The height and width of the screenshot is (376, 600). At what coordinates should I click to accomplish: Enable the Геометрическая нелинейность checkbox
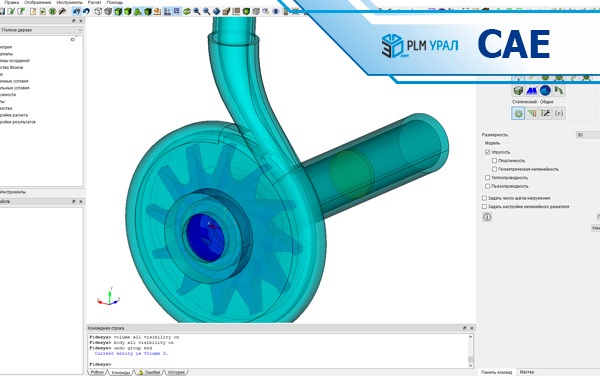tap(494, 169)
